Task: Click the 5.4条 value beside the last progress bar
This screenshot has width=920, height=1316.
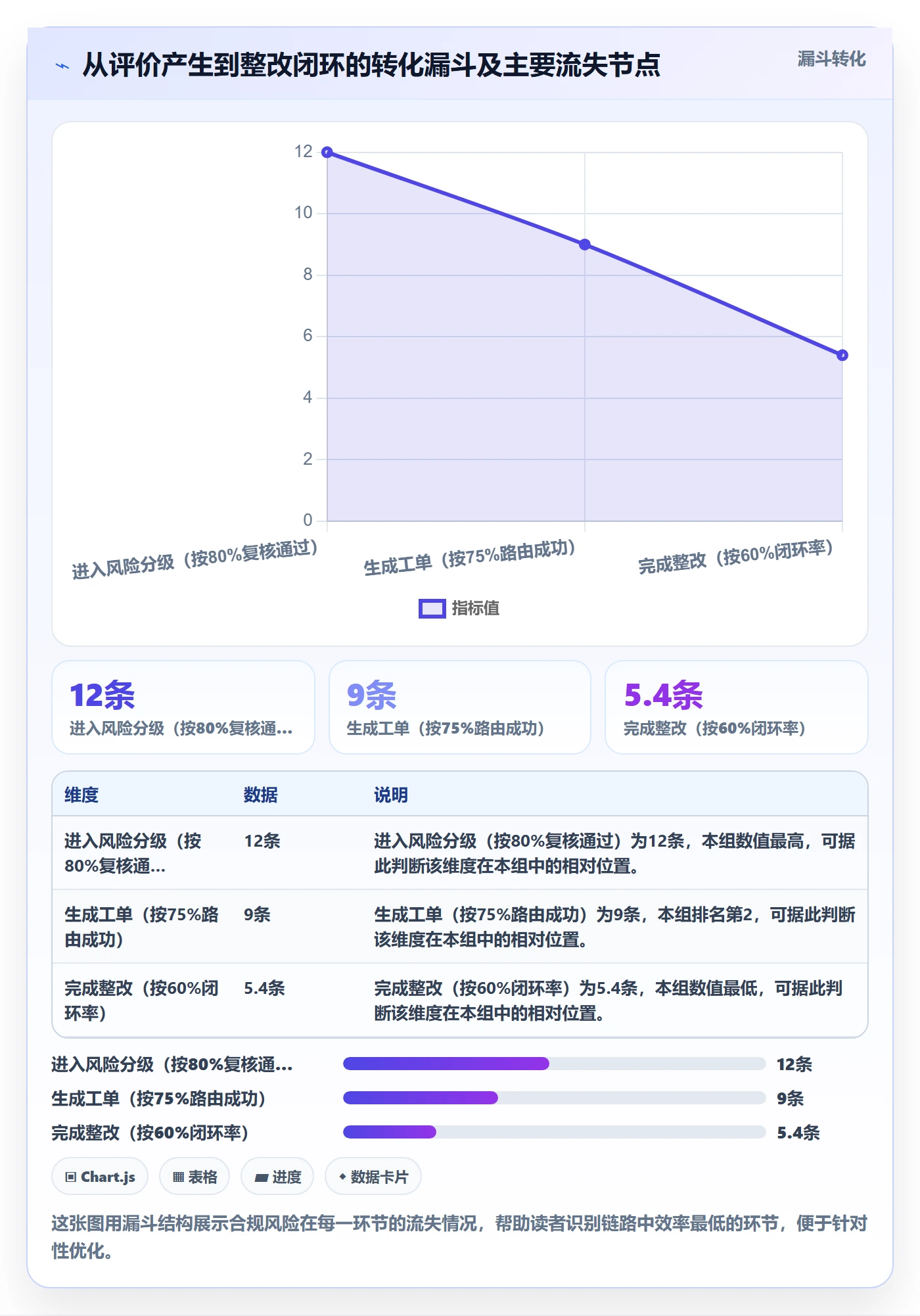Action: click(798, 1133)
